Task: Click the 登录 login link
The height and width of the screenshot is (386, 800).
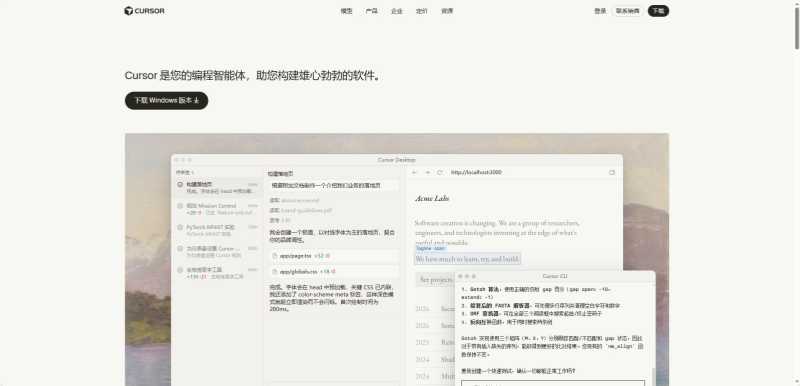Action: [600, 11]
